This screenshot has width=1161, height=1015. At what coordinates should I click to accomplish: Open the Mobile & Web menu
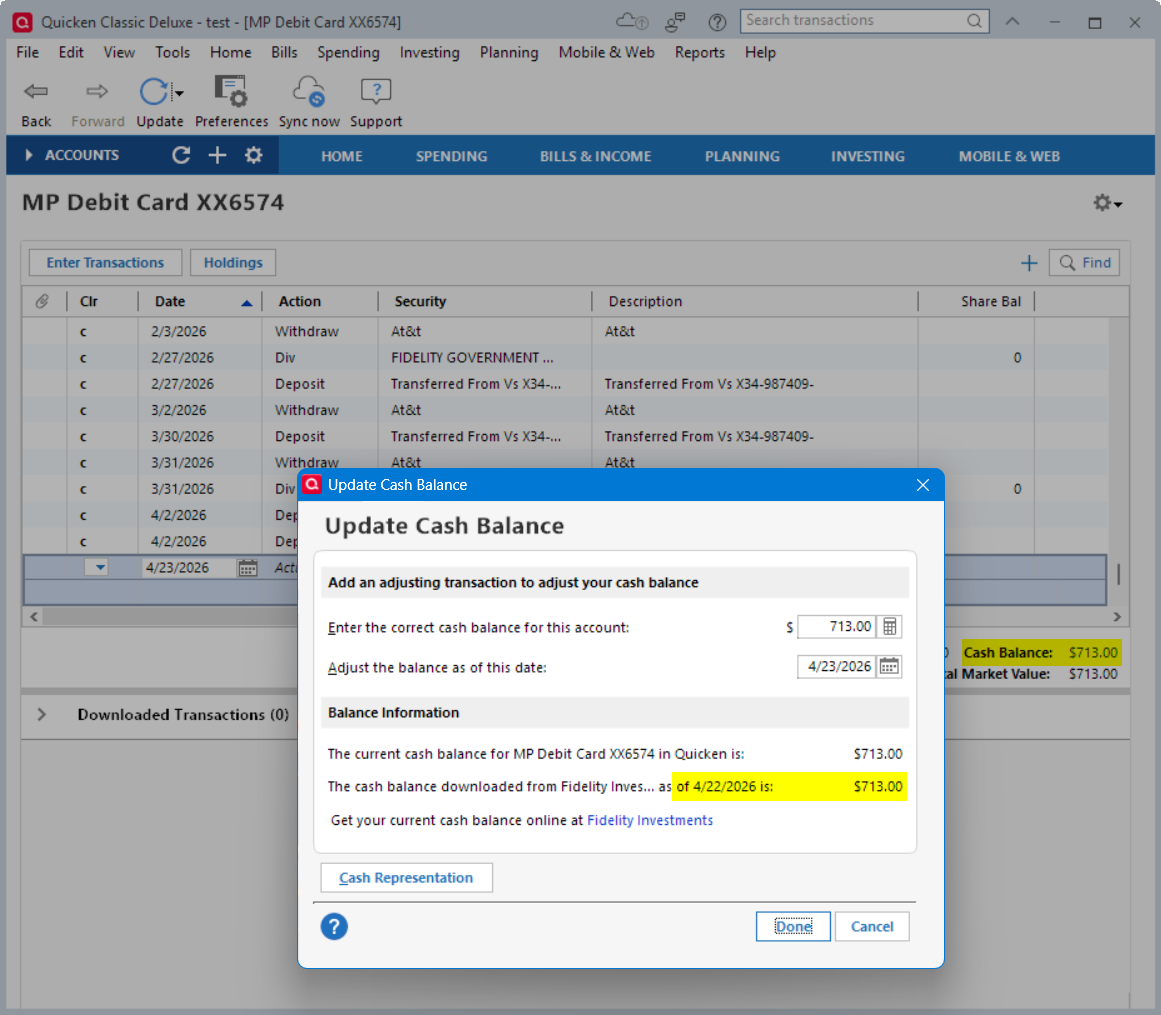606,53
